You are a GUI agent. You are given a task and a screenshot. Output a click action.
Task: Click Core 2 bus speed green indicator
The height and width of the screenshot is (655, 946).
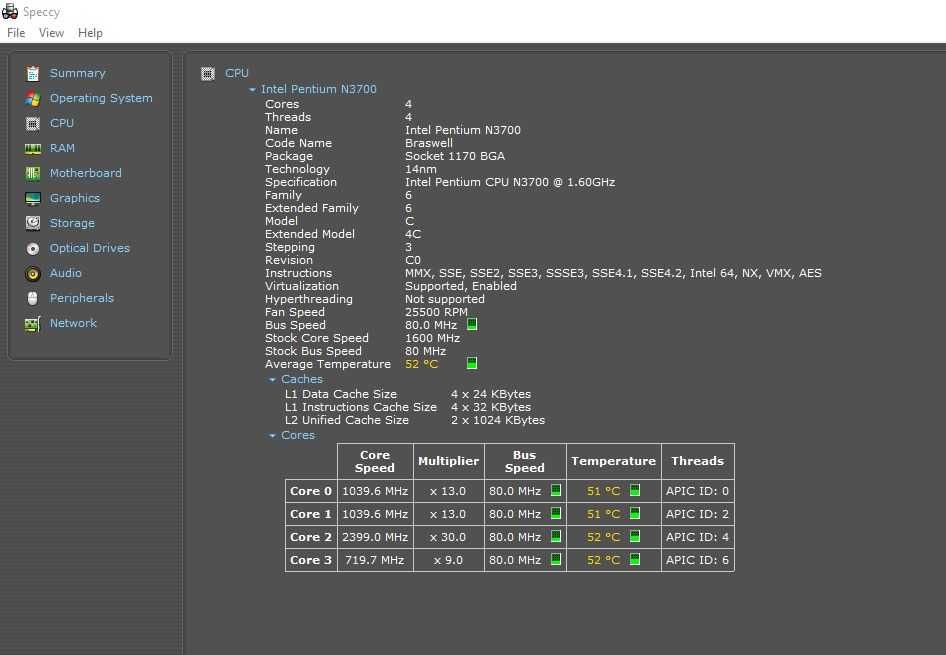556,536
